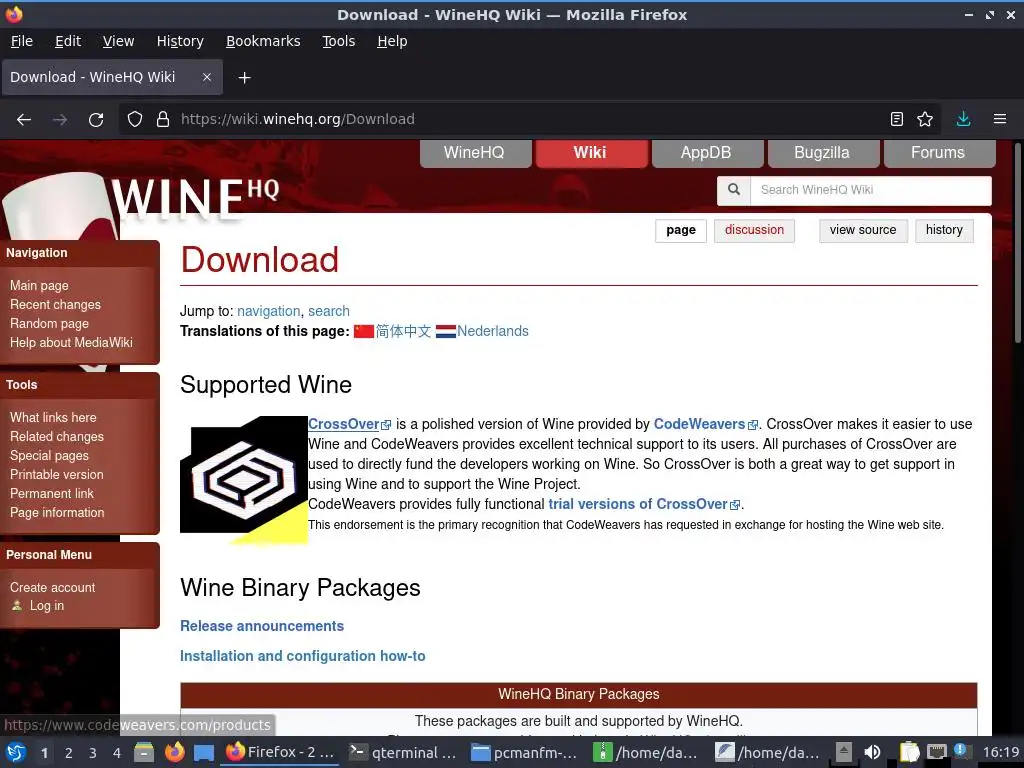Click Log in link
The width and height of the screenshot is (1024, 768).
tap(47, 606)
